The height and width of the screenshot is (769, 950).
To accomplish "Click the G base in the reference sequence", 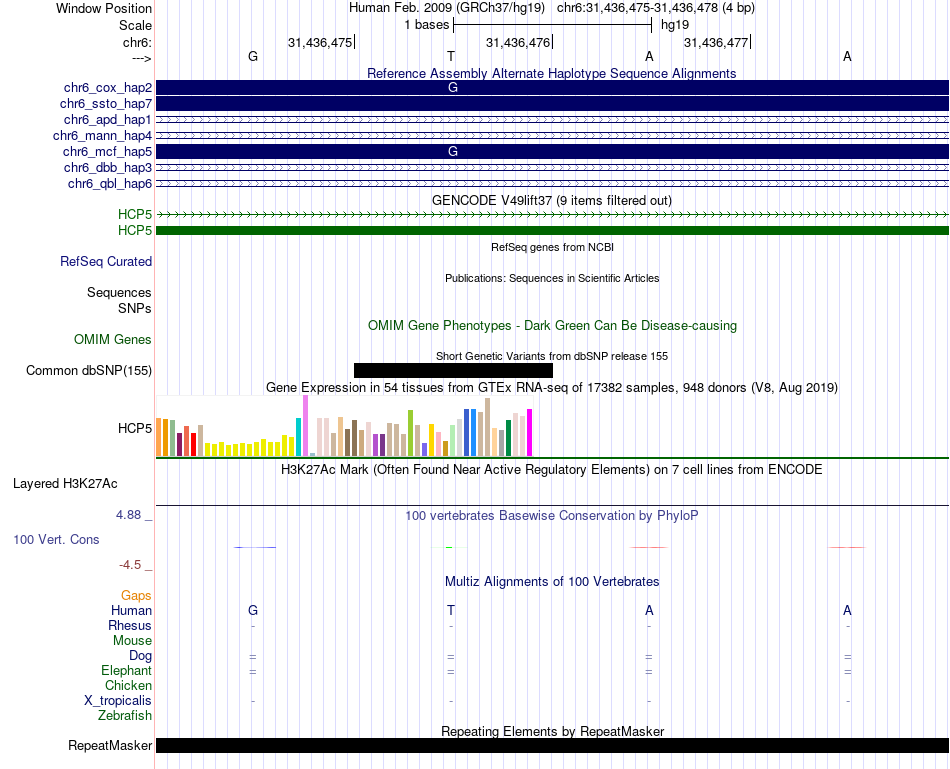I will pyautogui.click(x=253, y=56).
